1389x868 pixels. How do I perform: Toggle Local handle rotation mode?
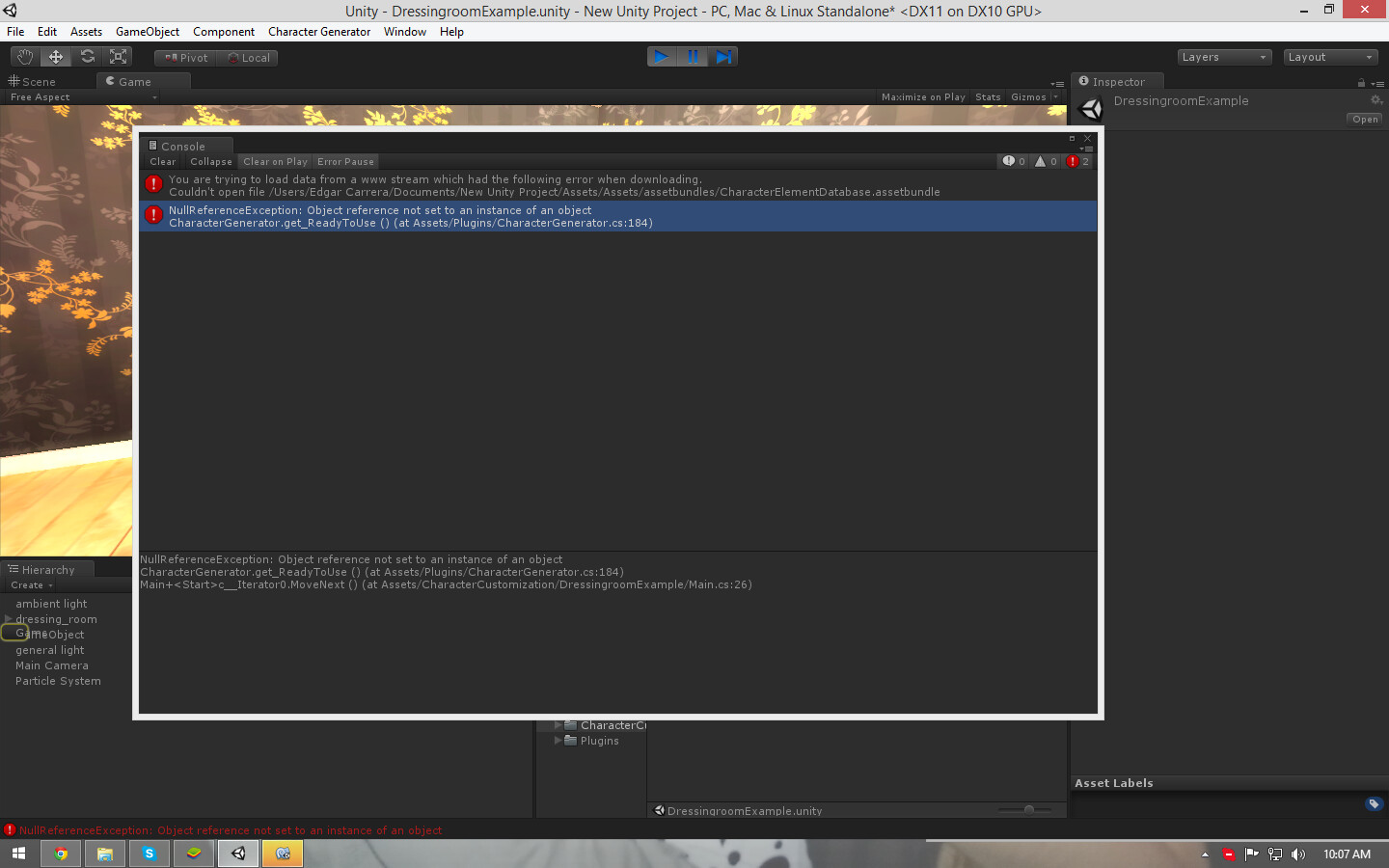[248, 58]
